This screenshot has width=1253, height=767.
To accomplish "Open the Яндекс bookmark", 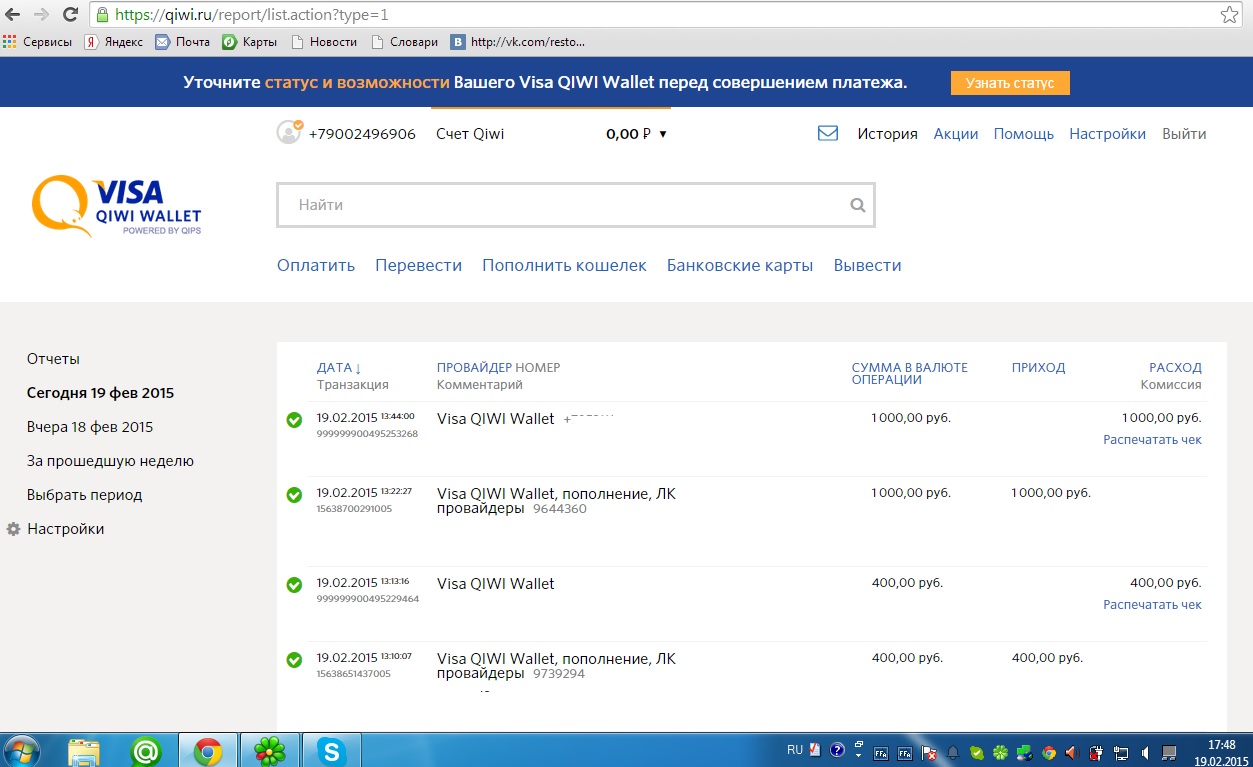I will coord(113,42).
